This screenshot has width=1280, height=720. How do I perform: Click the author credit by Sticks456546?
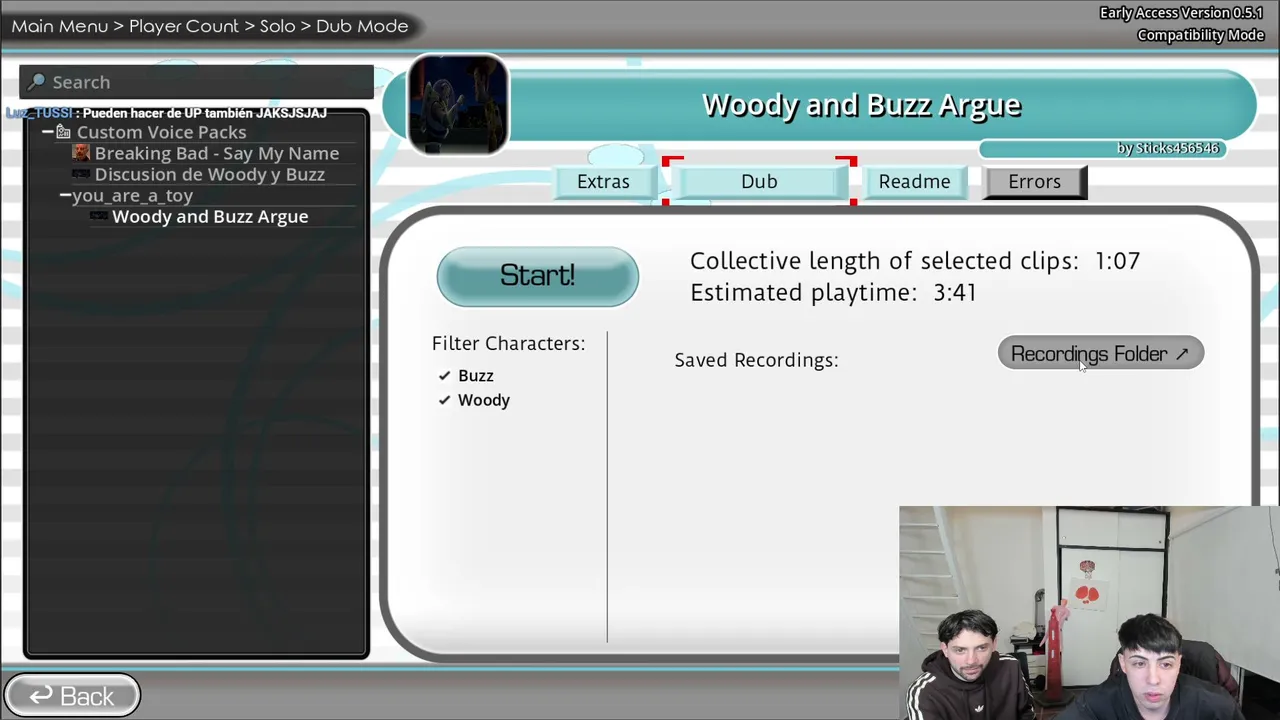point(1168,148)
